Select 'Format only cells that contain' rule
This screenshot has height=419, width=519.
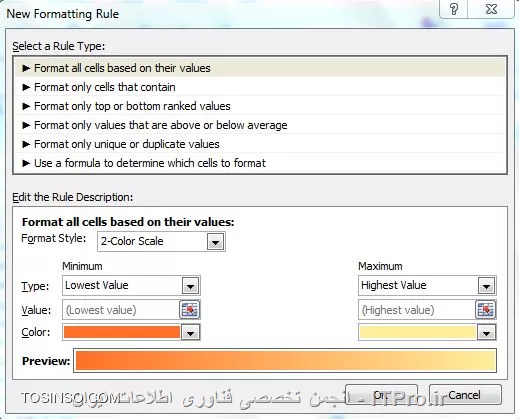coord(260,87)
